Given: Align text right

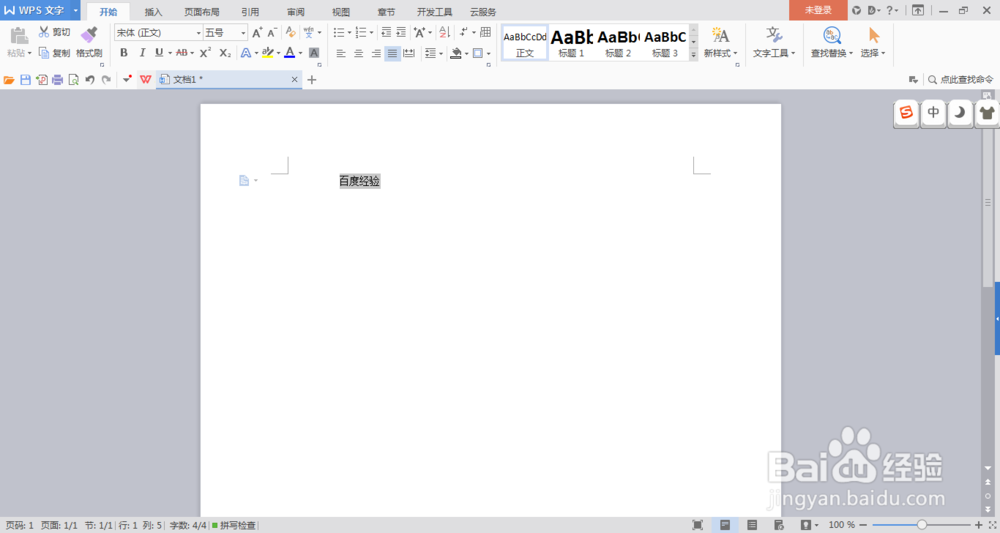Looking at the screenshot, I should tap(376, 54).
